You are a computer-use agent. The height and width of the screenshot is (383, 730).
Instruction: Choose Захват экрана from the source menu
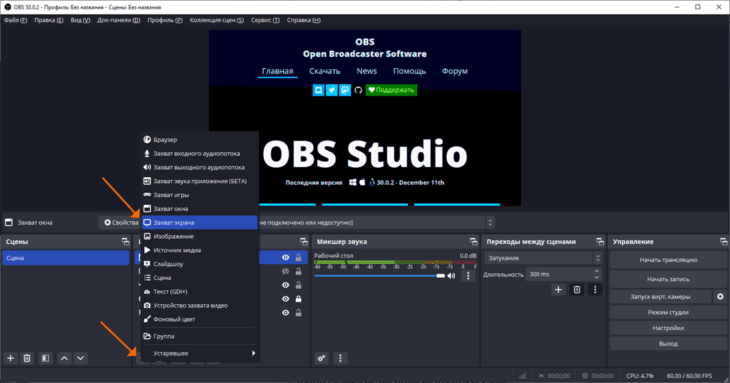(200, 222)
